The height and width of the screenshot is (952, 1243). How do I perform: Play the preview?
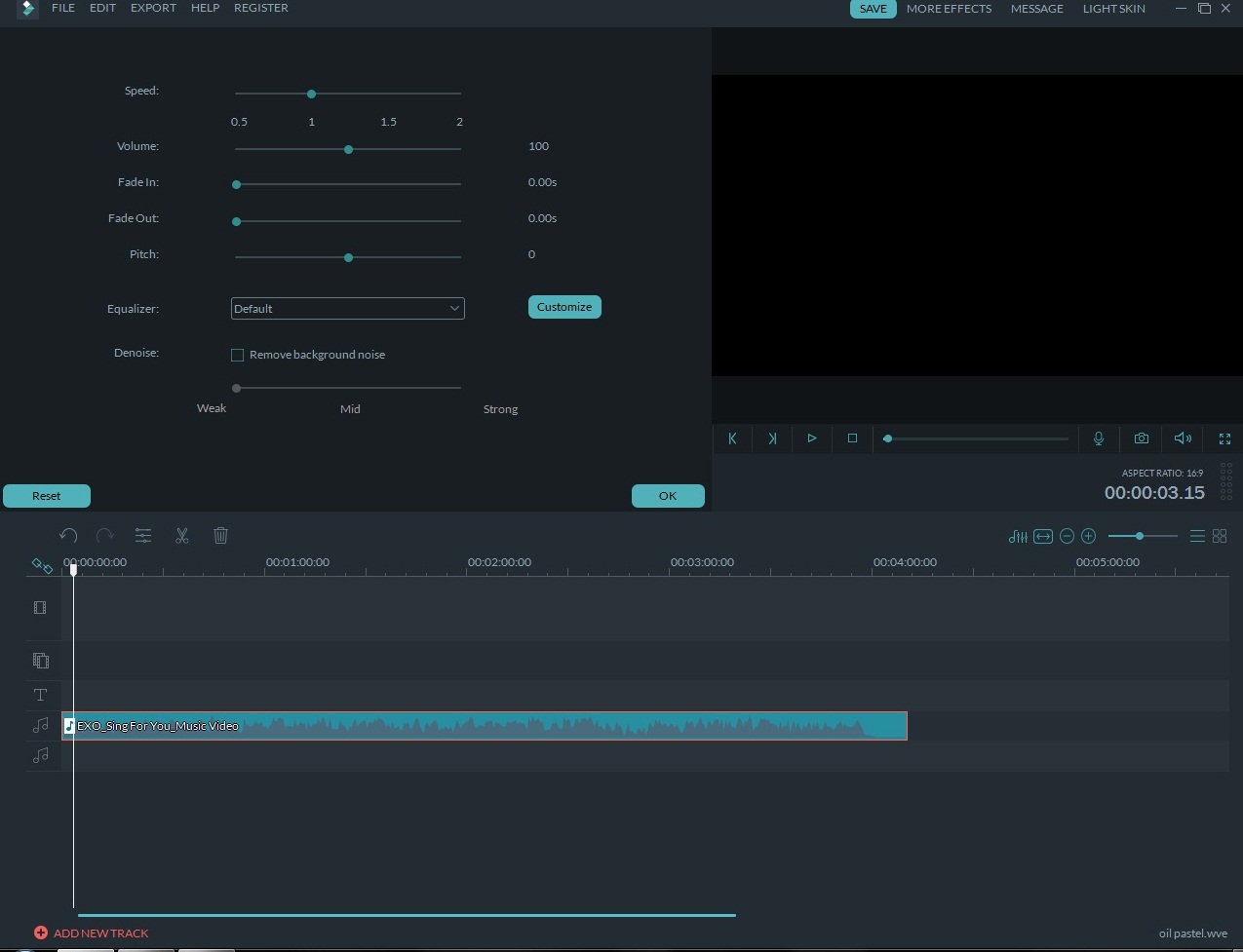[811, 438]
